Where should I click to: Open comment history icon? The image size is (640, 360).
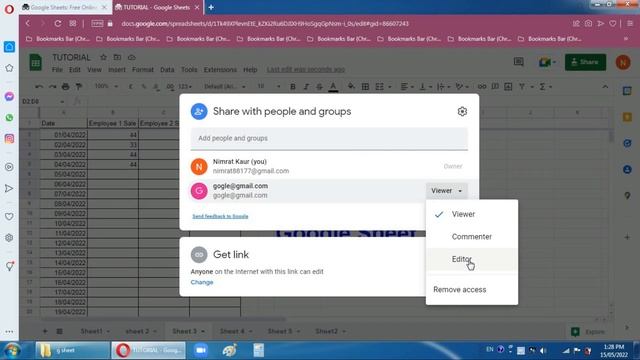click(518, 62)
